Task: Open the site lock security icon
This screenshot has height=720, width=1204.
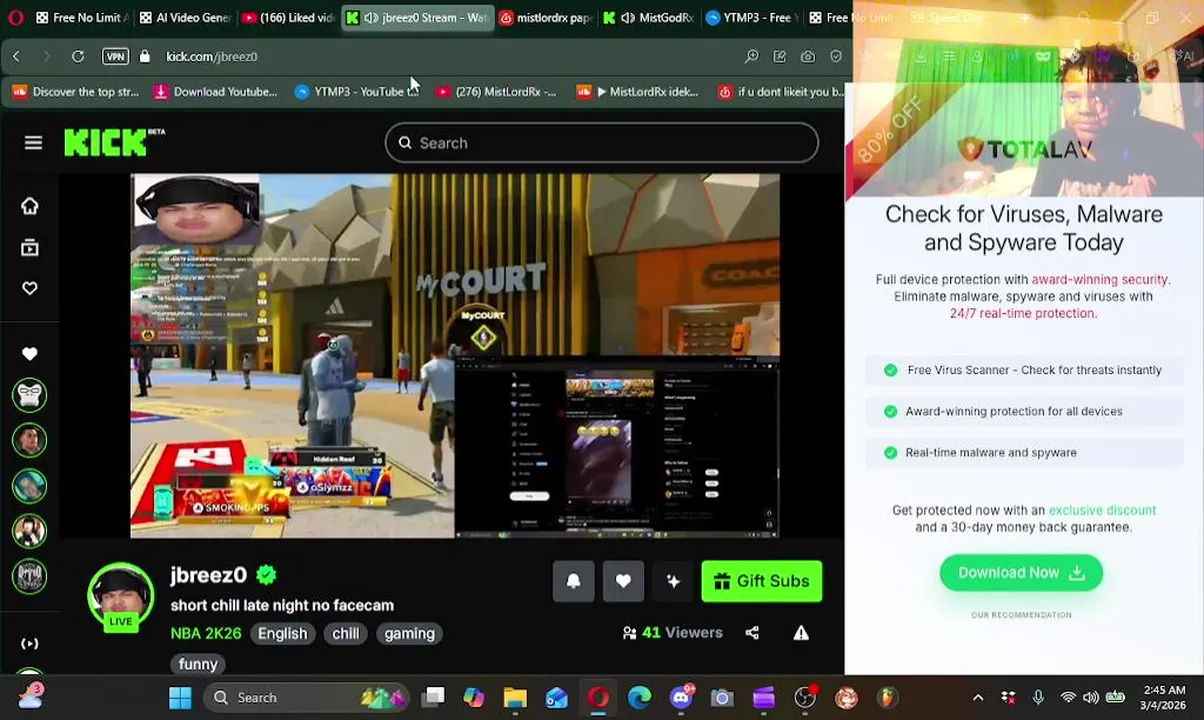Action: point(145,56)
